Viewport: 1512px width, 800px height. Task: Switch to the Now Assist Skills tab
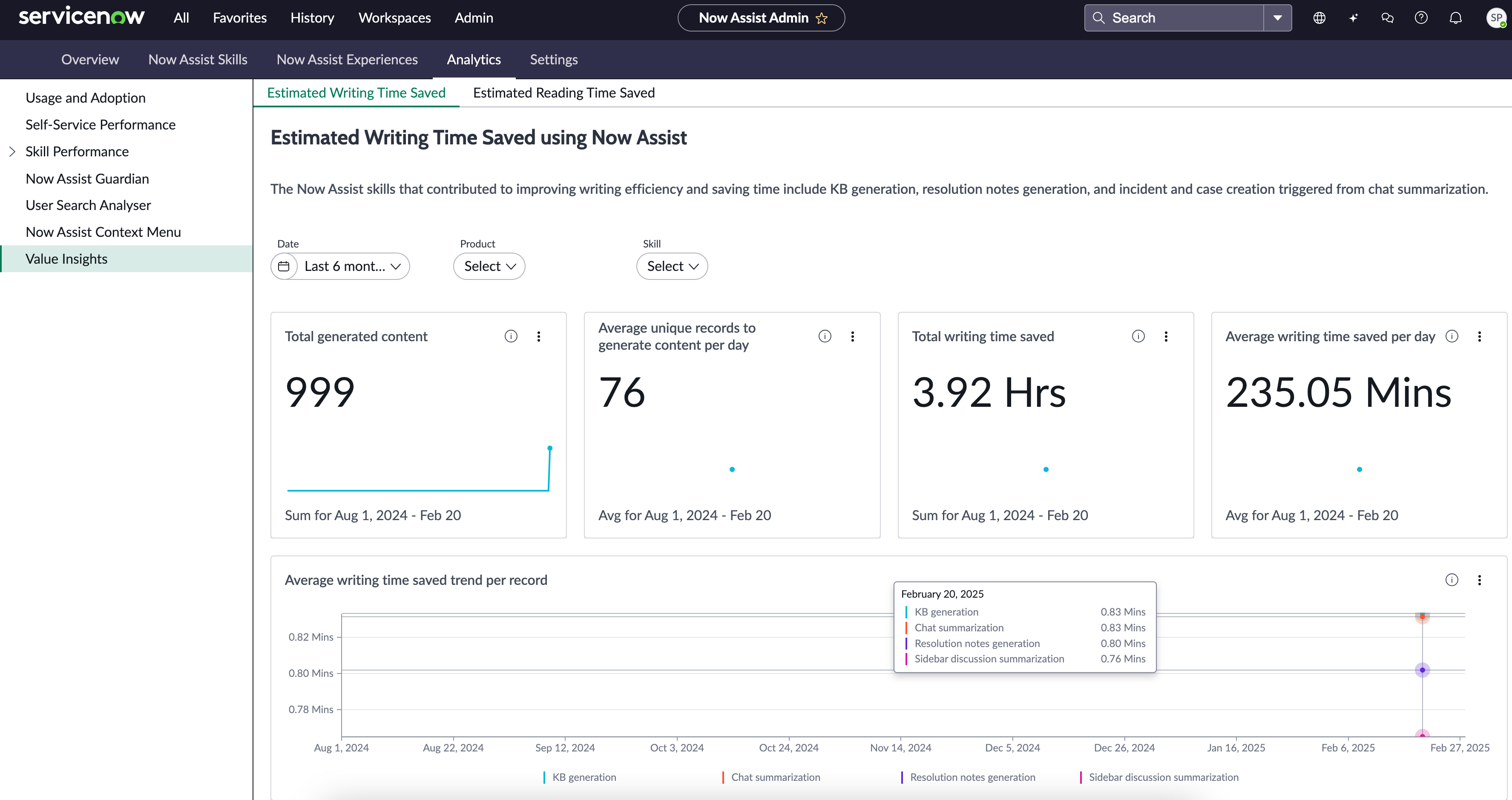click(198, 59)
